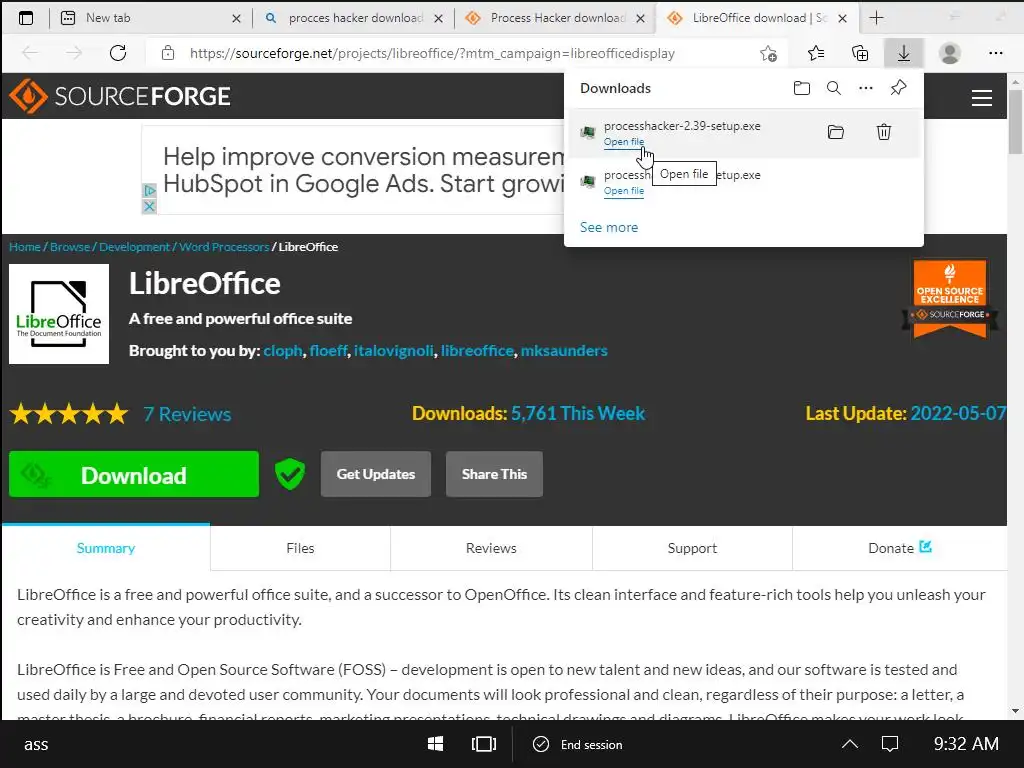
Task: Pin the Downloads panel
Action: click(899, 88)
